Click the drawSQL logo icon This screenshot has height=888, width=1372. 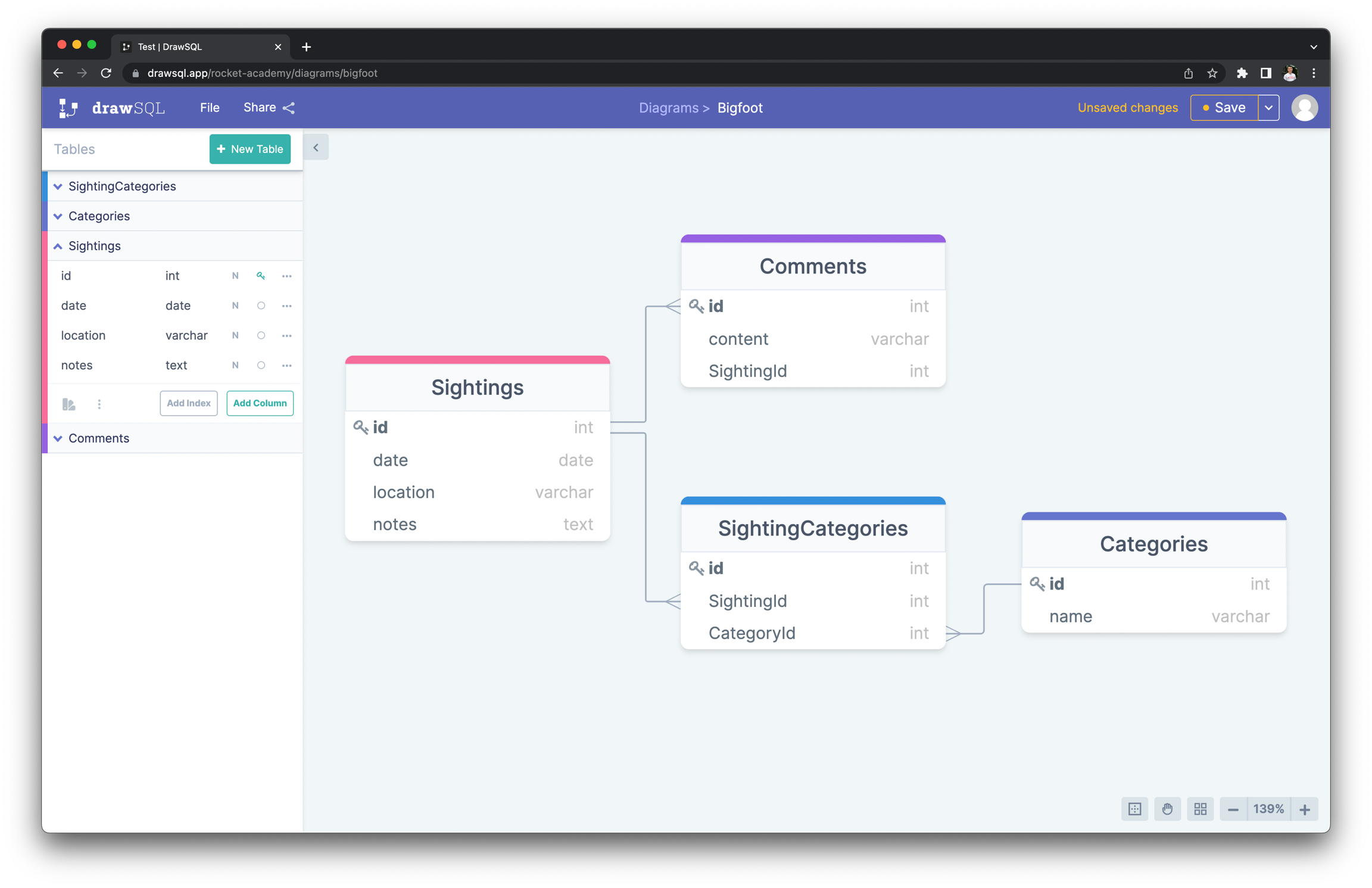[68, 108]
